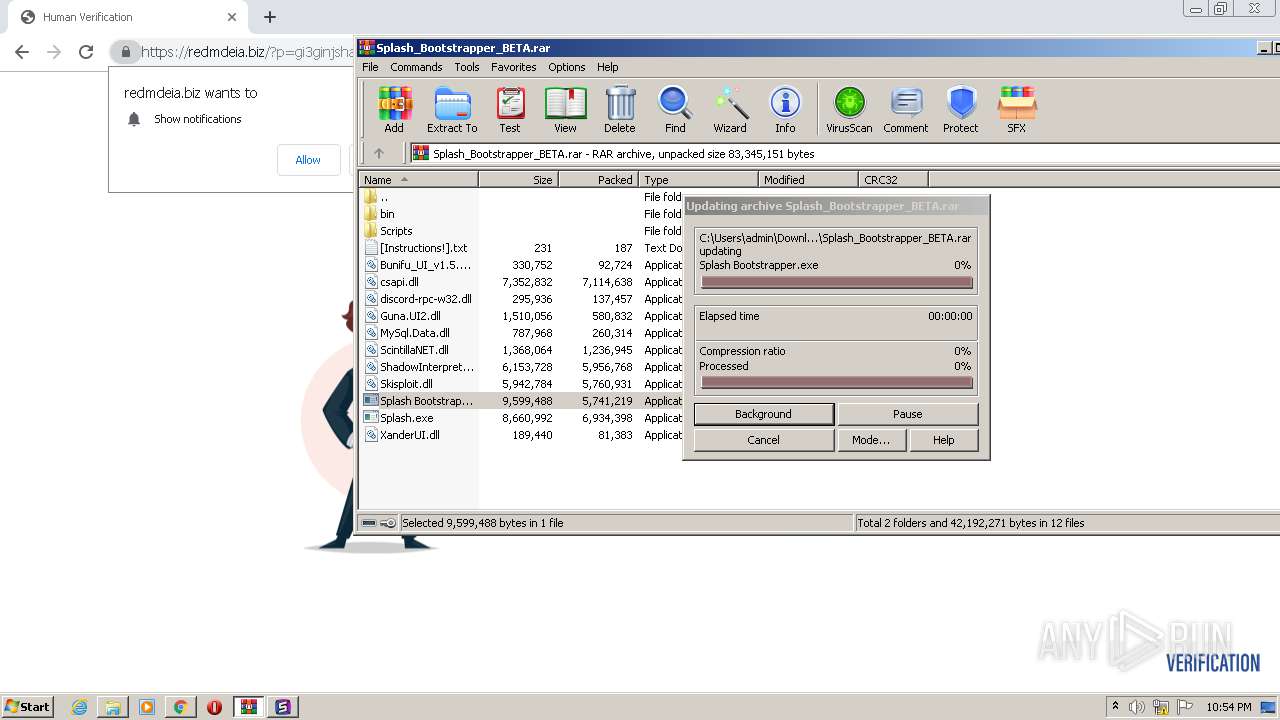Reload the Chrome page
Viewport: 1280px width, 720px height.
click(x=86, y=52)
